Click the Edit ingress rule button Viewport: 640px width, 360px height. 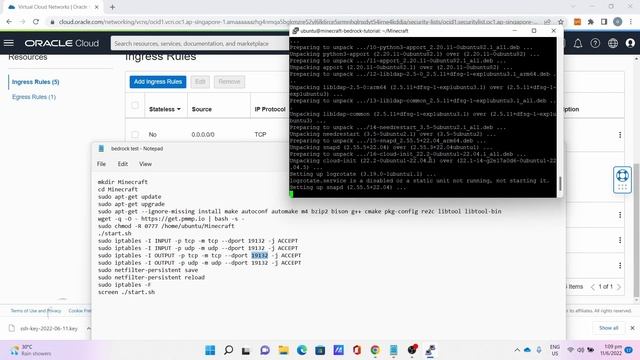(x=200, y=82)
